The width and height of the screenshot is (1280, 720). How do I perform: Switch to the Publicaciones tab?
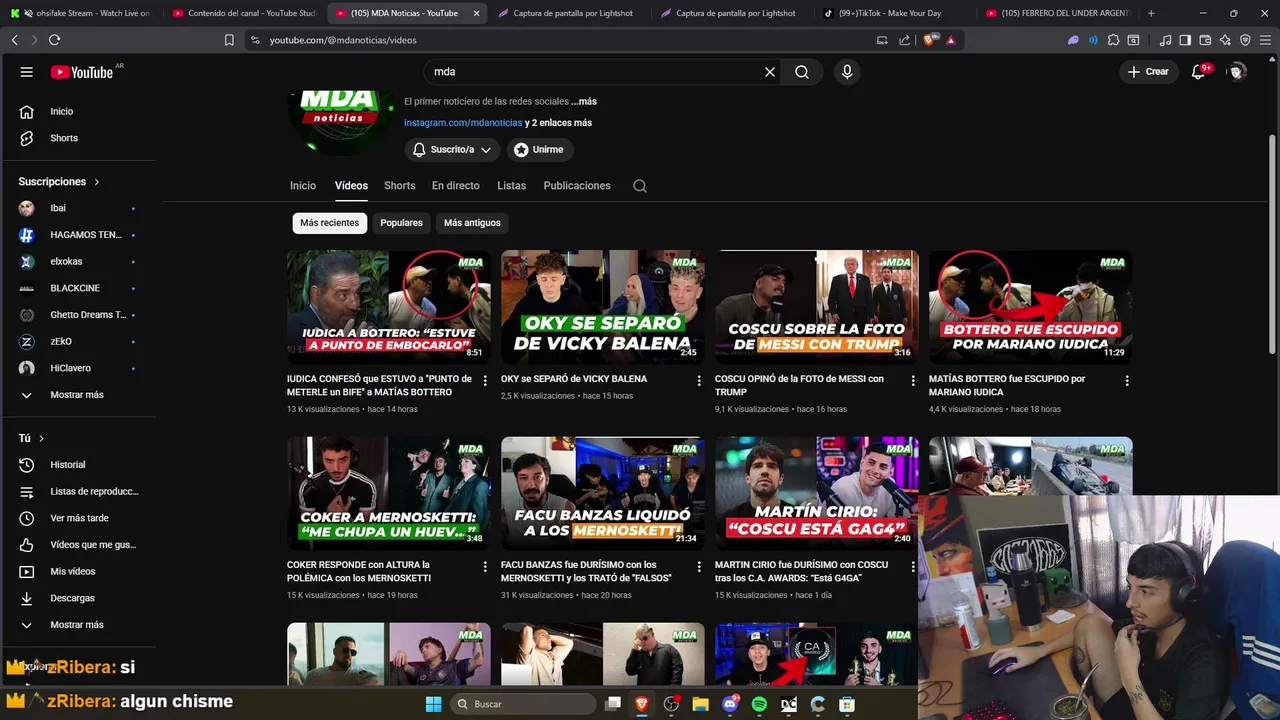tap(577, 186)
